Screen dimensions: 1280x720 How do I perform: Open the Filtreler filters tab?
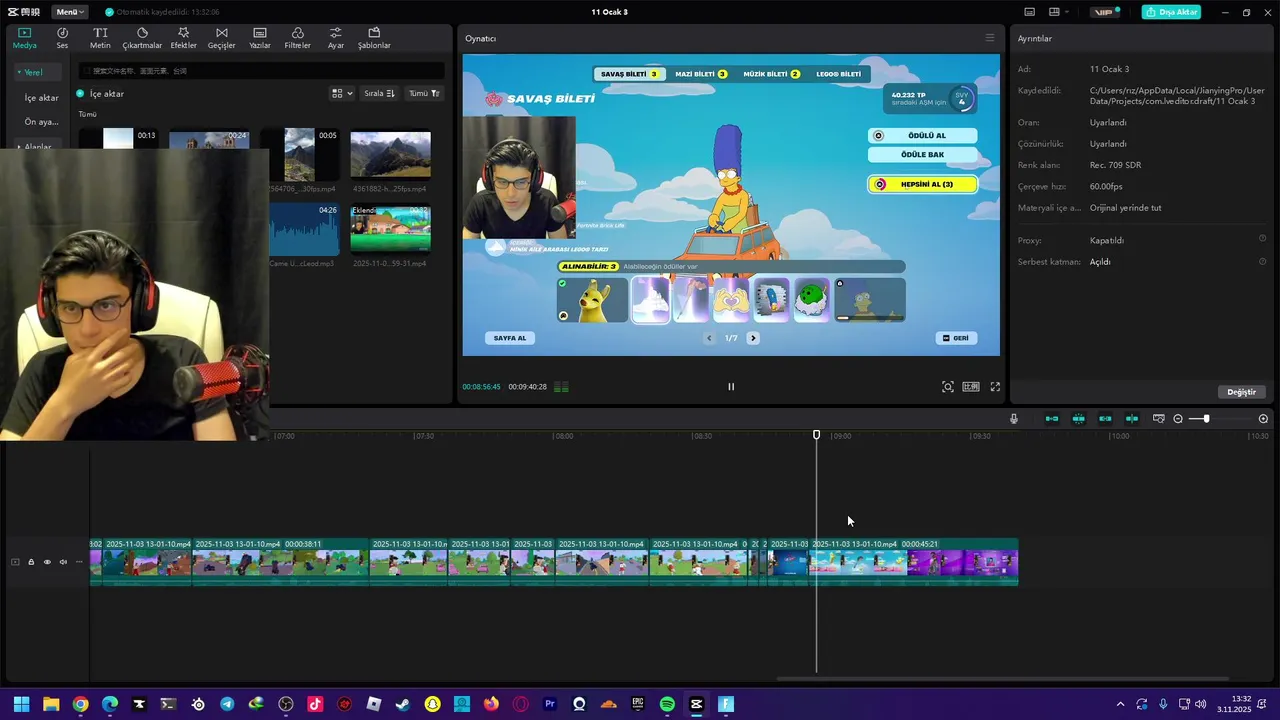[297, 38]
